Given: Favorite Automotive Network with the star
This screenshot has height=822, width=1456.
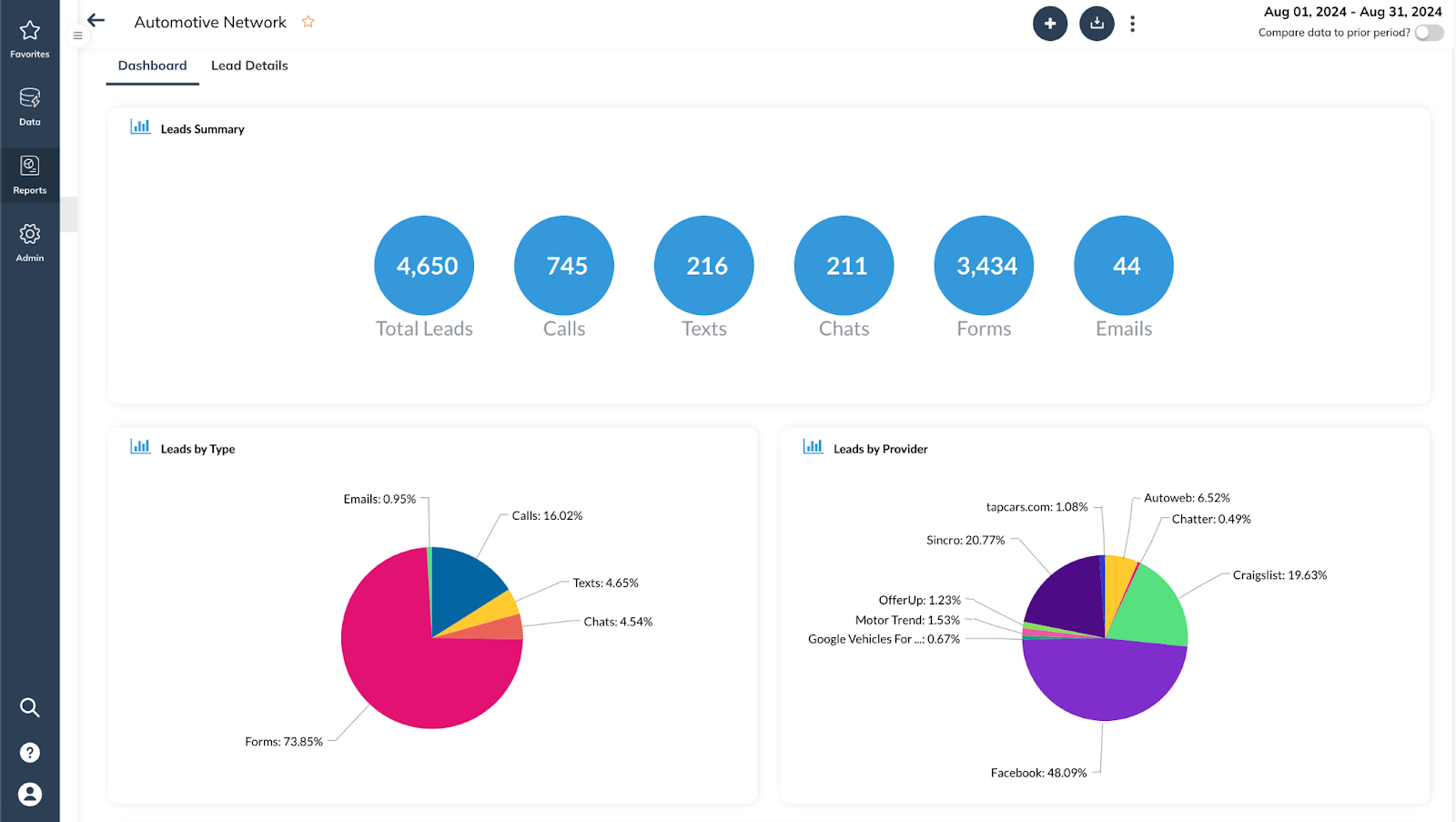Looking at the screenshot, I should [308, 22].
